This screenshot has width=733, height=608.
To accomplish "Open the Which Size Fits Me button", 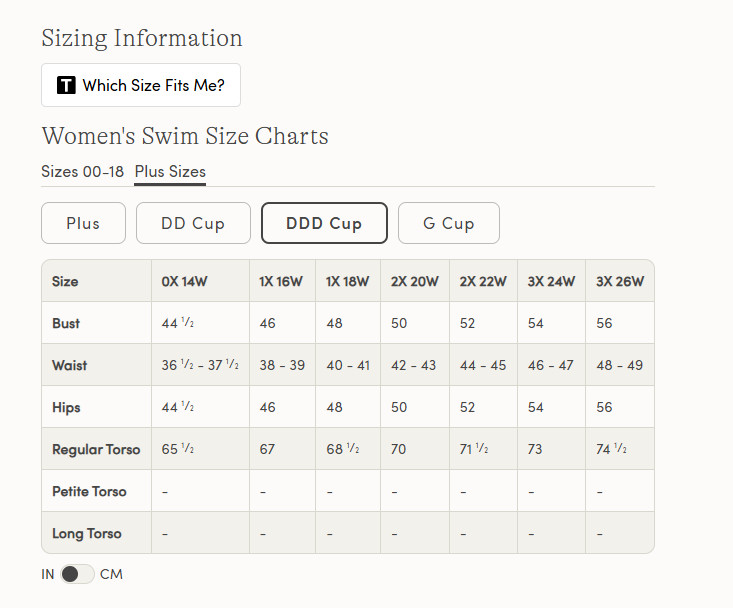I will pyautogui.click(x=141, y=85).
